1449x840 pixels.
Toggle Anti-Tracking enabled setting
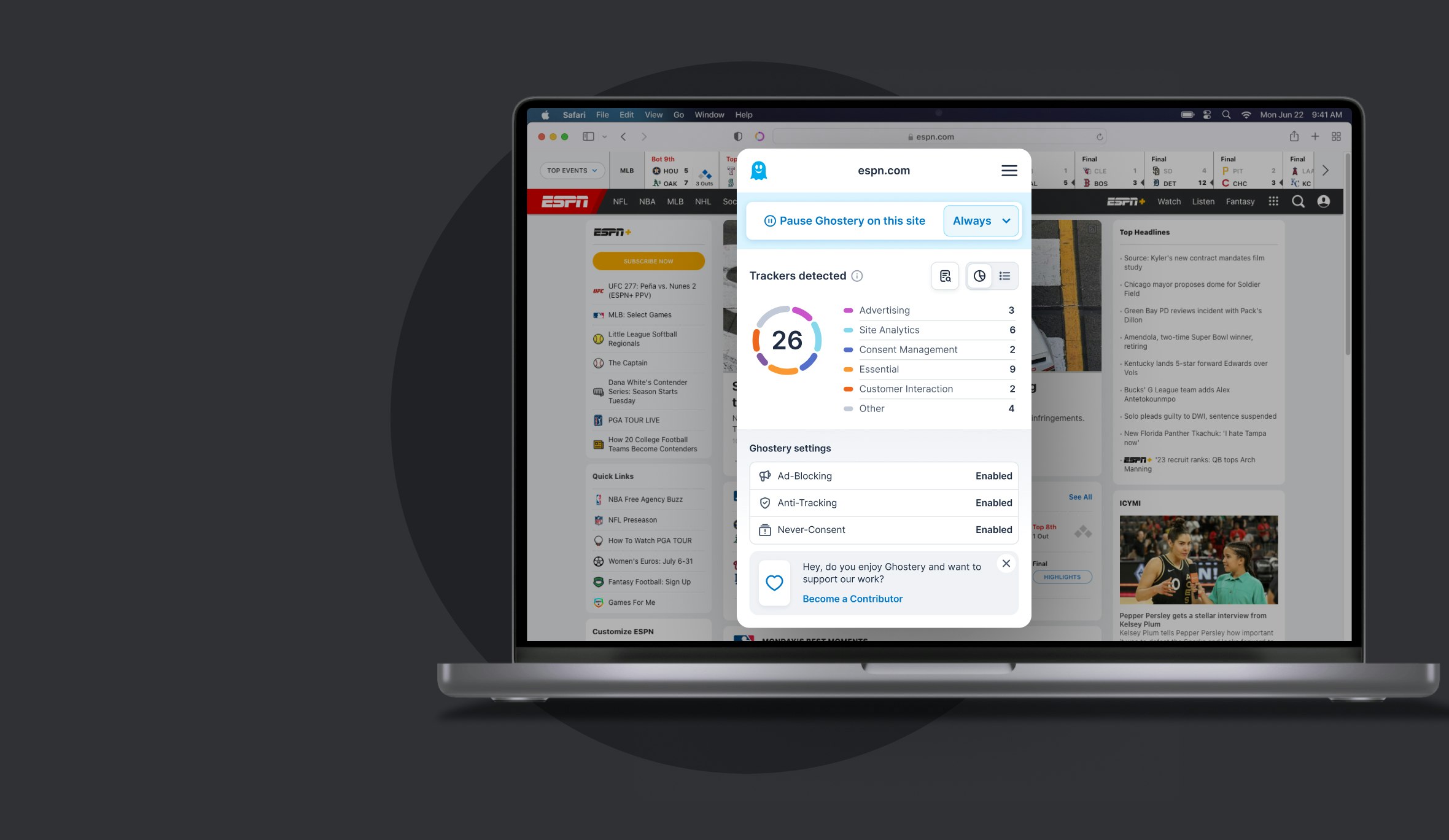point(993,502)
